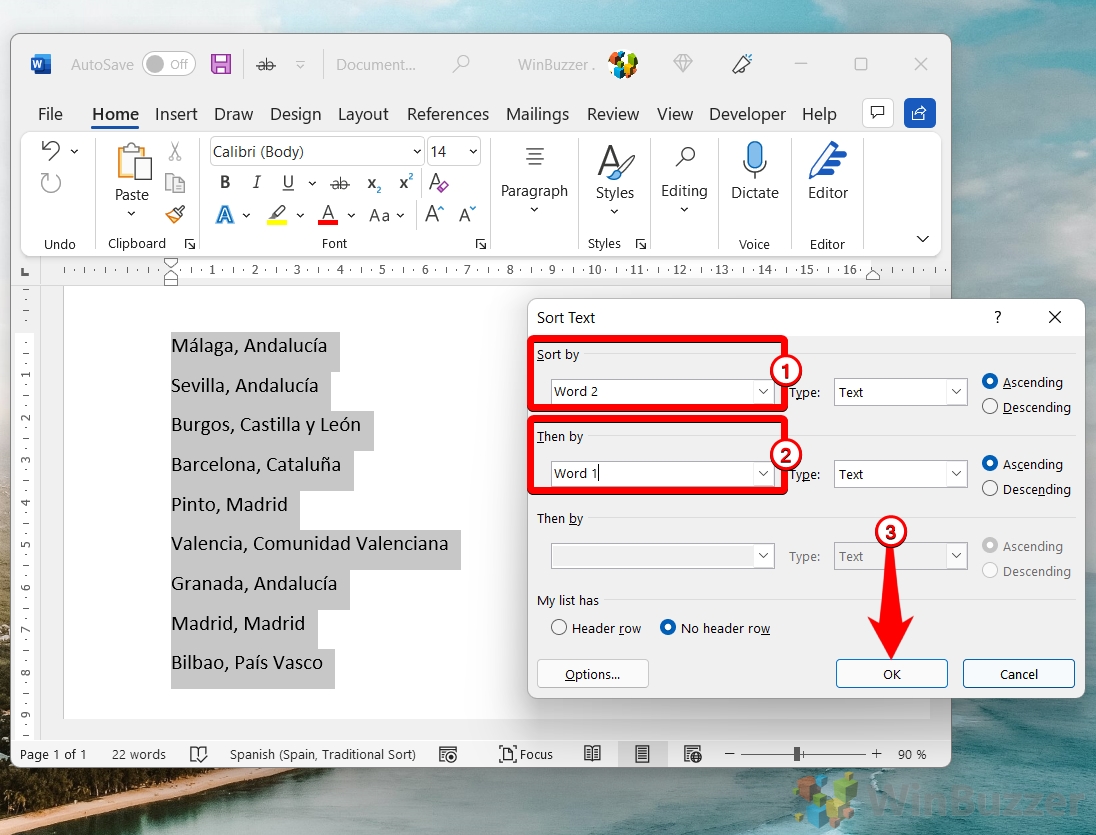Open the sort Options... button
The width and height of the screenshot is (1096, 835).
592,674
